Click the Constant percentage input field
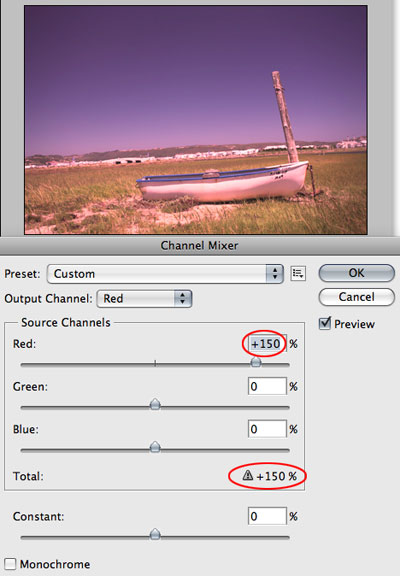 pos(267,516)
